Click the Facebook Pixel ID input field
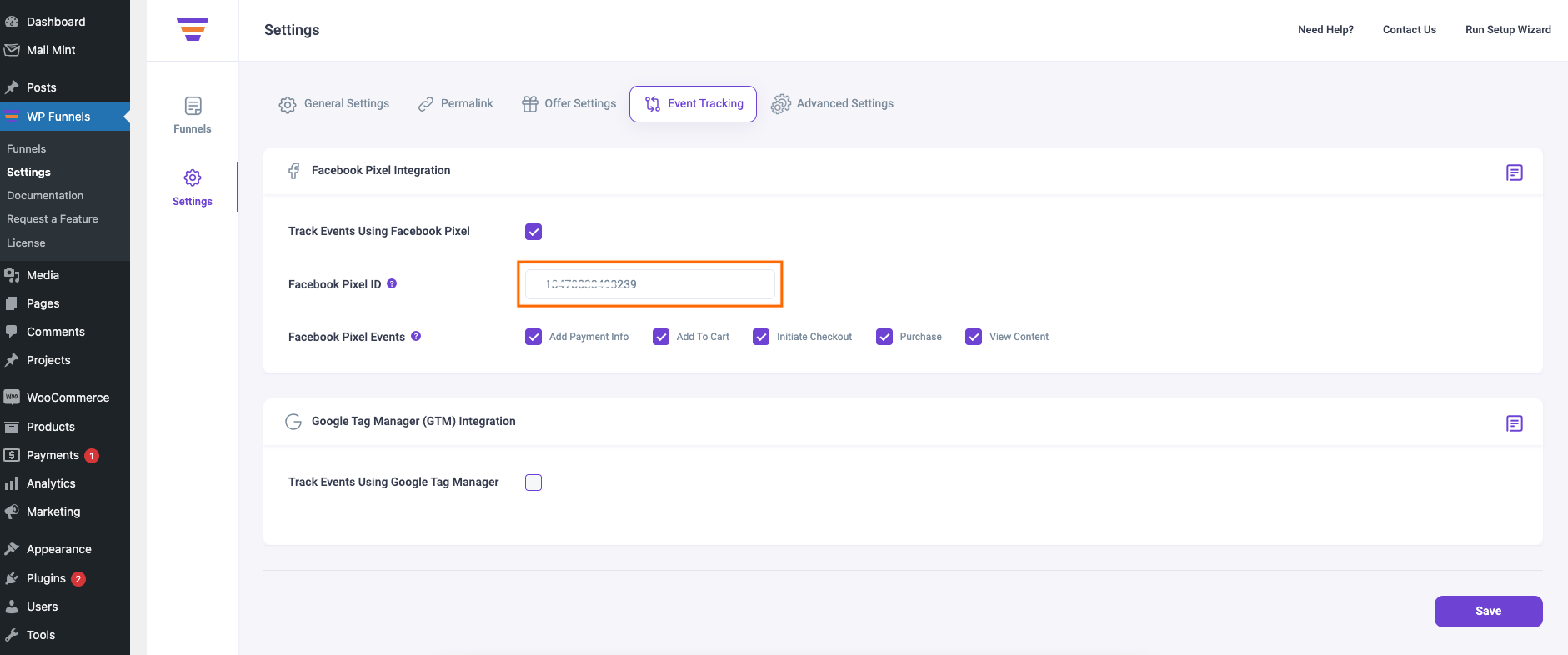The image size is (1568, 655). click(650, 284)
